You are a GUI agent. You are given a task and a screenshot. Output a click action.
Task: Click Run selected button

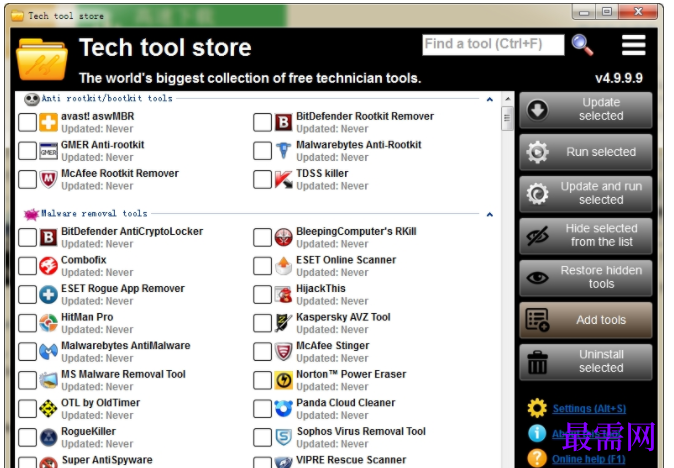tap(585, 152)
